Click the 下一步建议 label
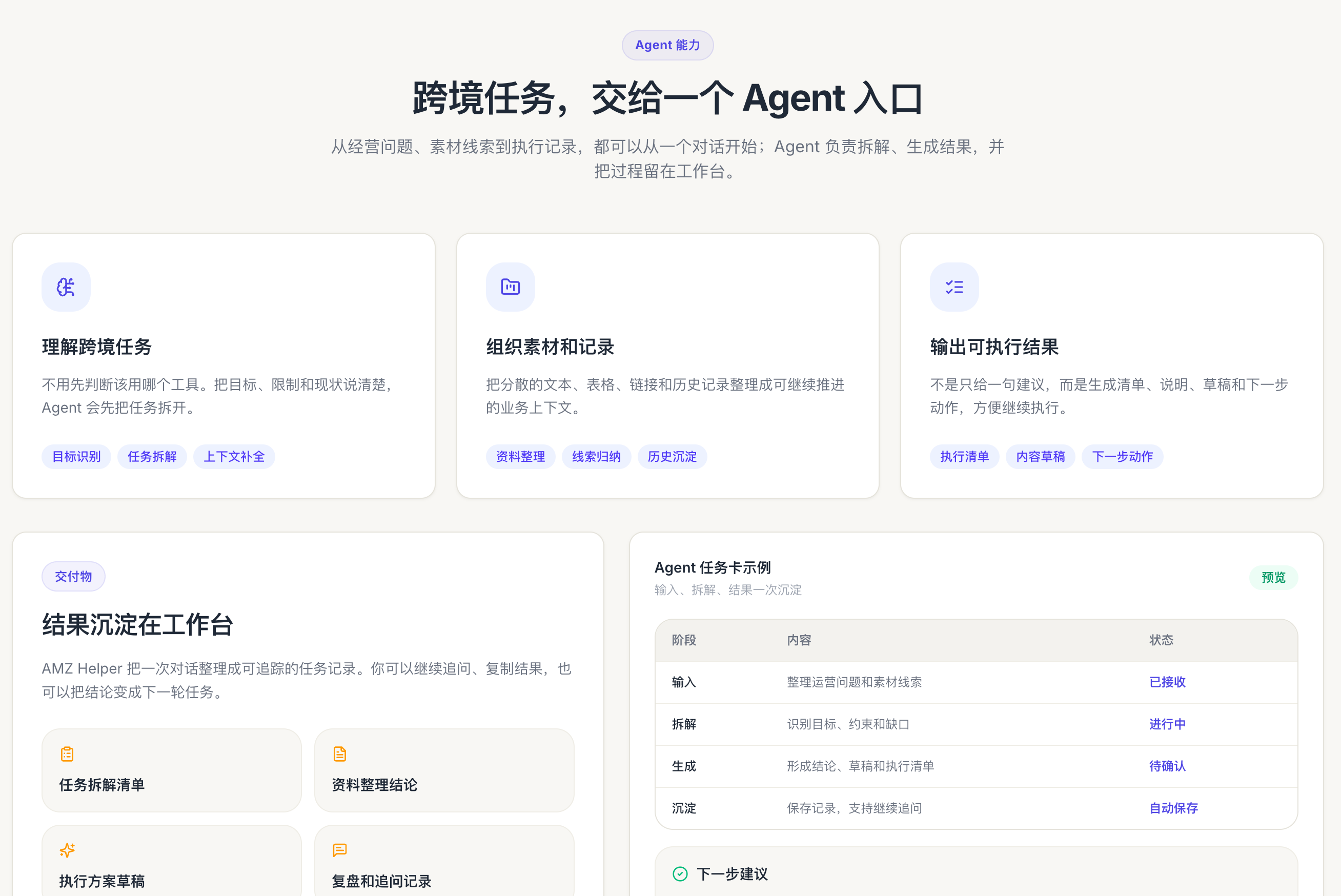This screenshot has width=1341, height=896. click(x=732, y=874)
